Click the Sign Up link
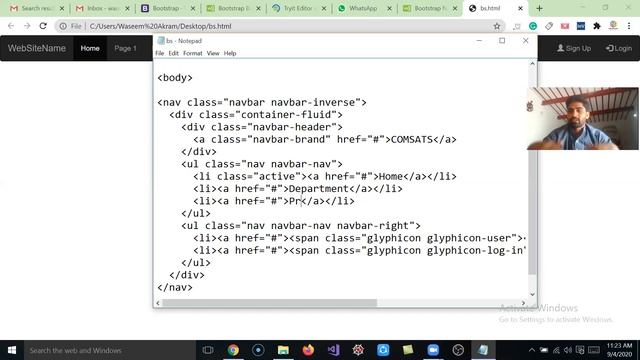640x360 pixels. tap(574, 48)
